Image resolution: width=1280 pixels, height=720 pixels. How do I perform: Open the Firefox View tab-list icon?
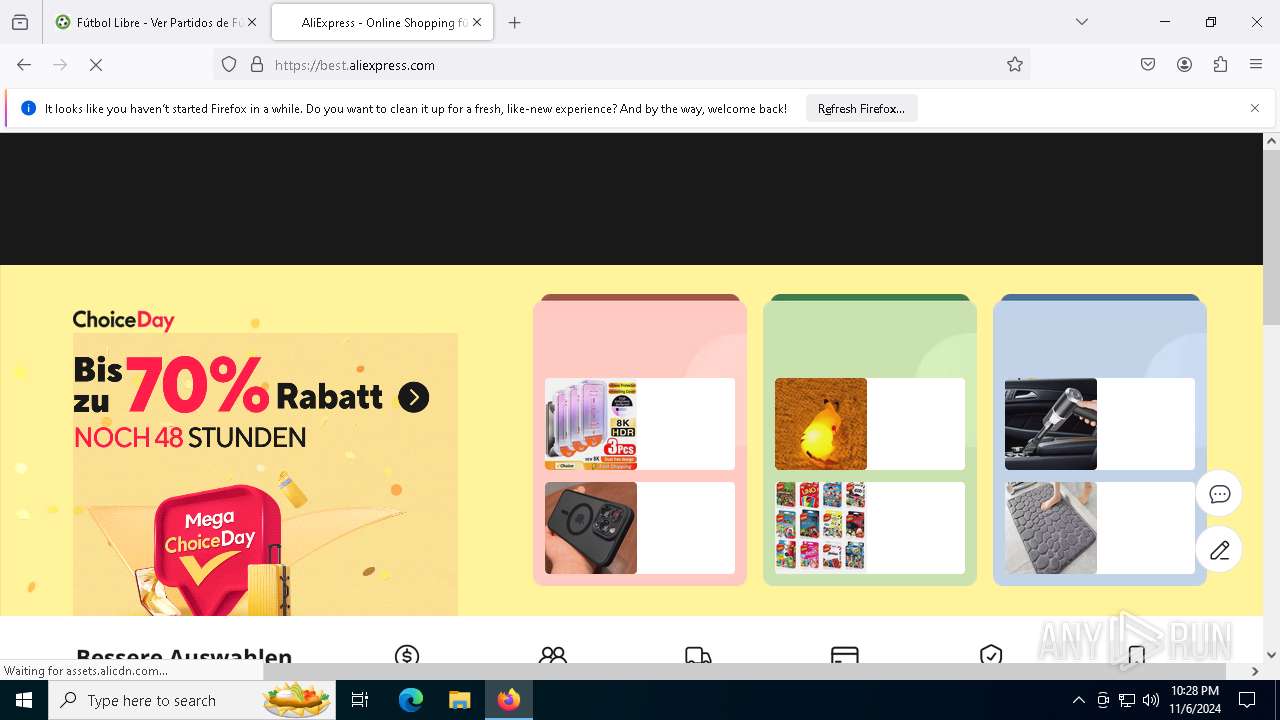20,22
